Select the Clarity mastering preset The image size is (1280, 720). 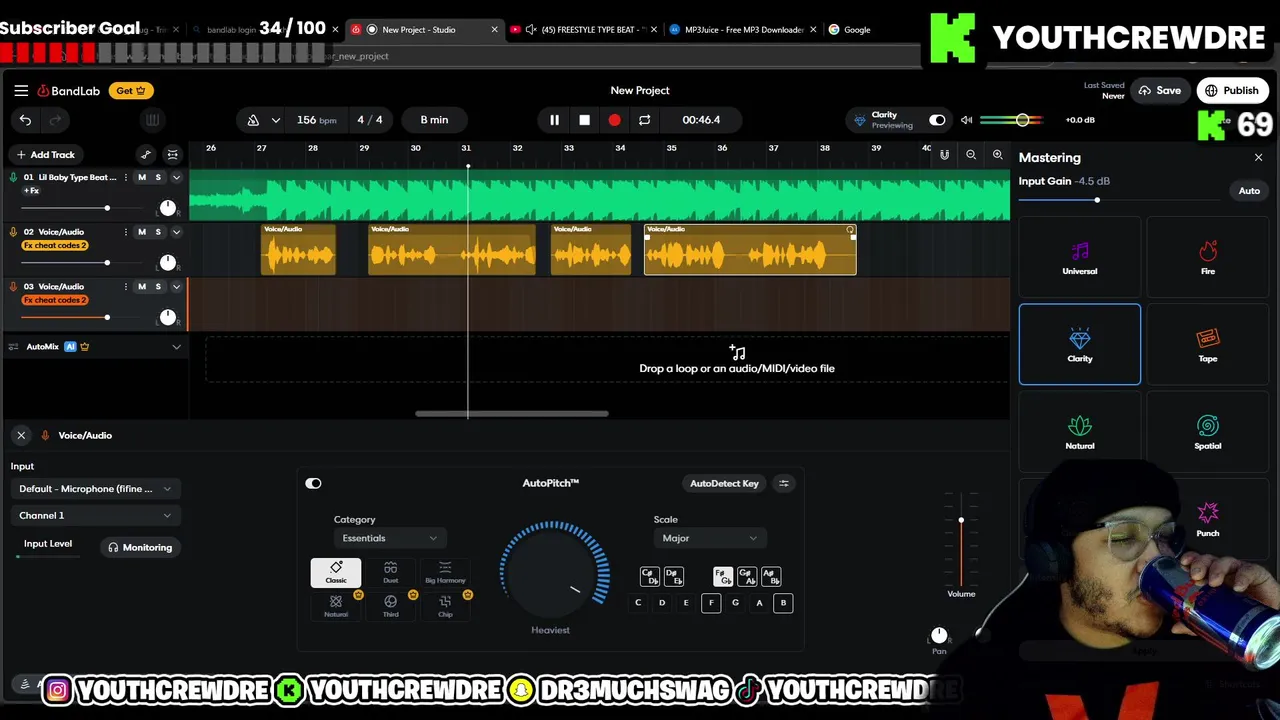click(1080, 344)
